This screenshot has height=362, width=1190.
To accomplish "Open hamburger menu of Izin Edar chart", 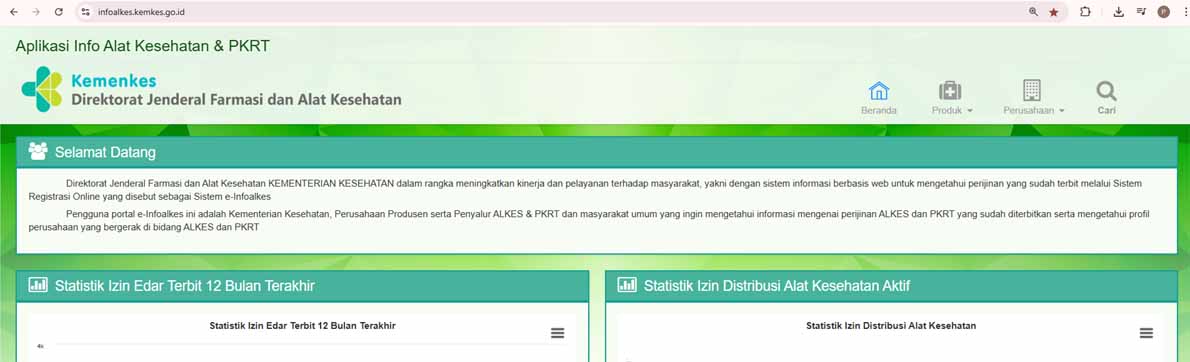I will [558, 333].
